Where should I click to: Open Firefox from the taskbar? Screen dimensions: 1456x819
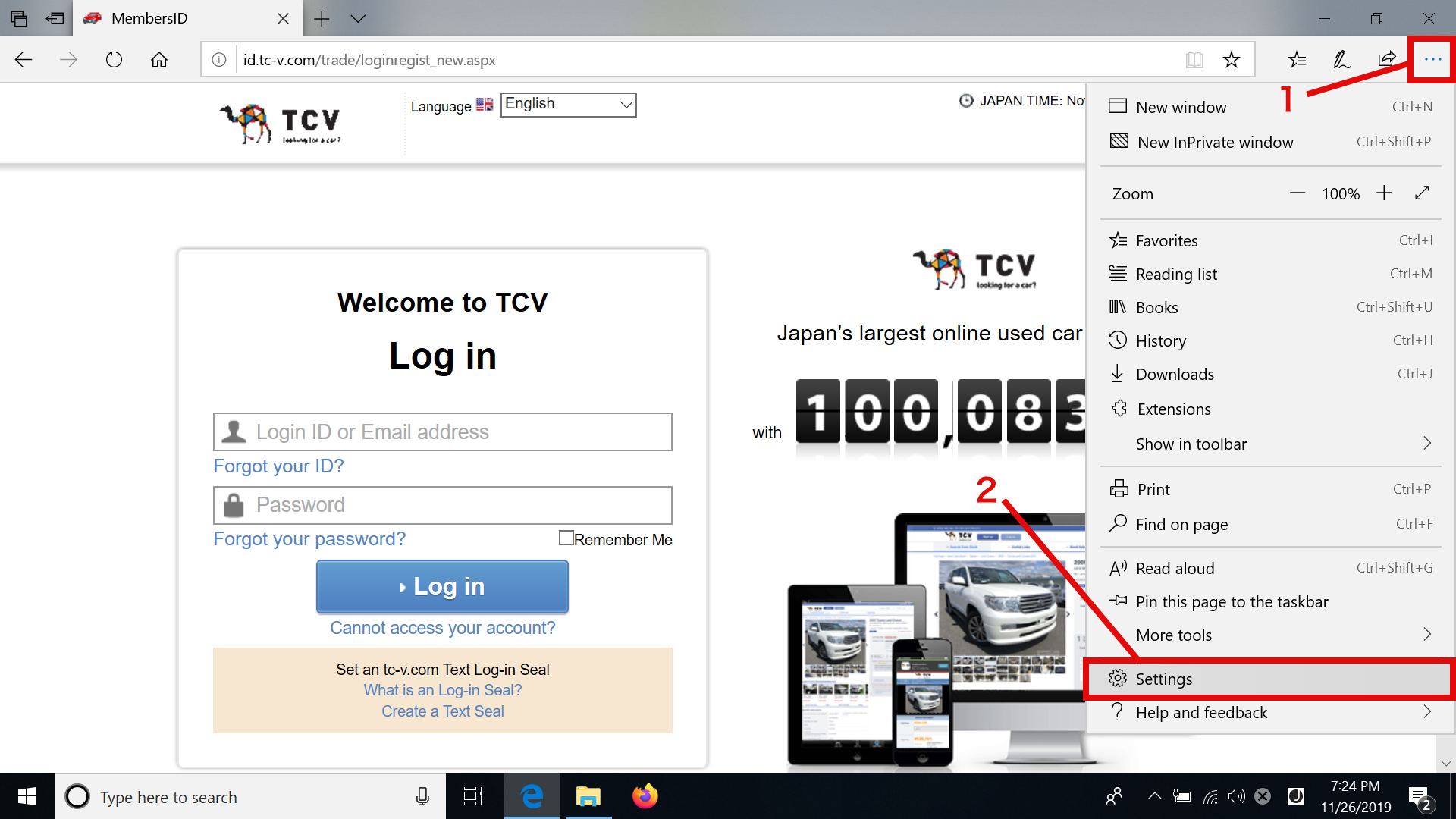tap(645, 796)
